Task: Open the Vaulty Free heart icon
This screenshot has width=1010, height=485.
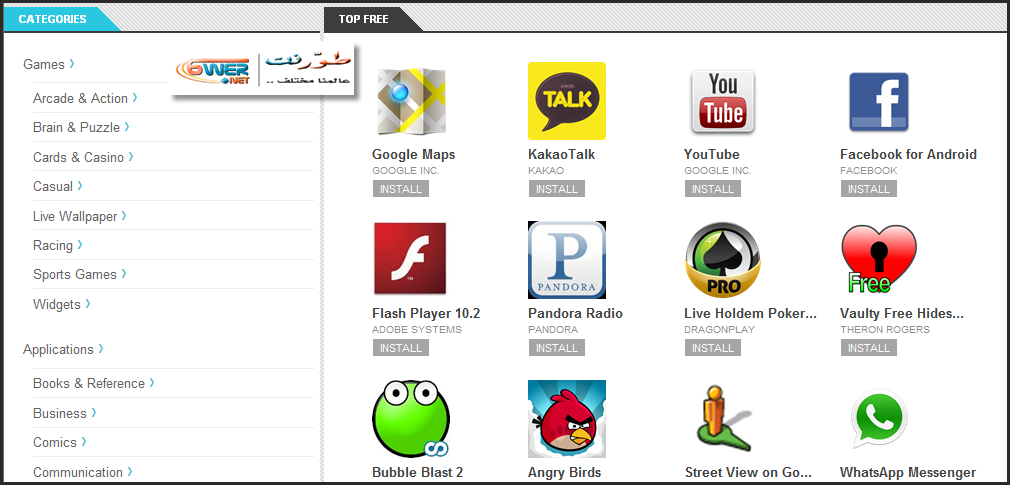Action: click(x=879, y=259)
